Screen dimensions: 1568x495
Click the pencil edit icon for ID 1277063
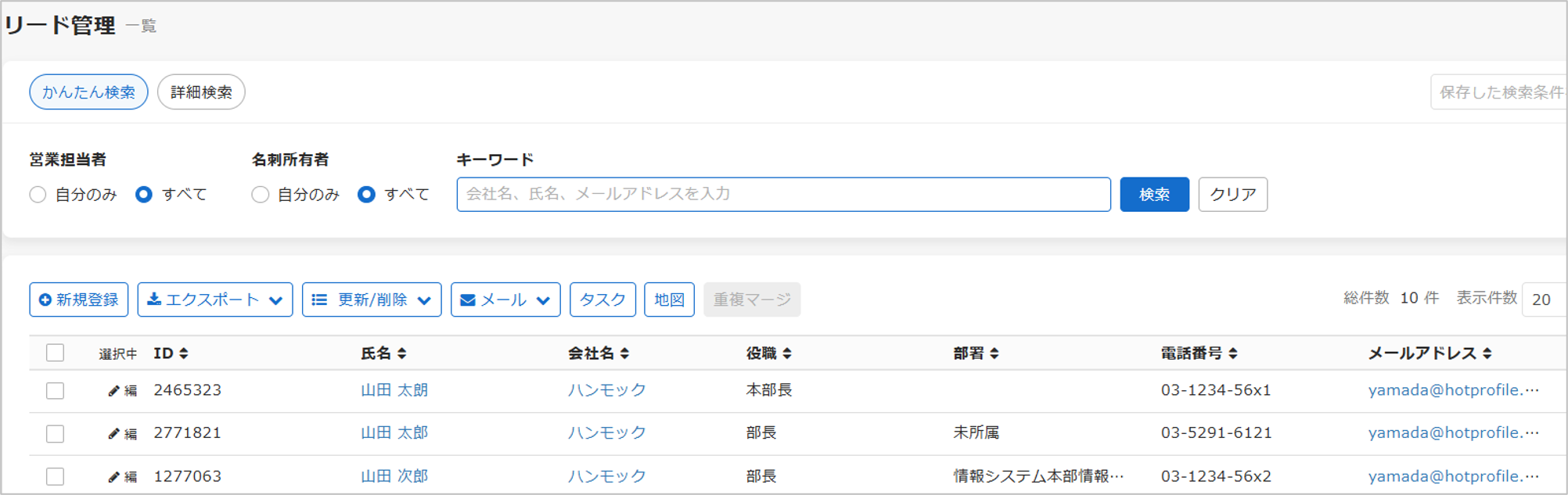coord(113,477)
